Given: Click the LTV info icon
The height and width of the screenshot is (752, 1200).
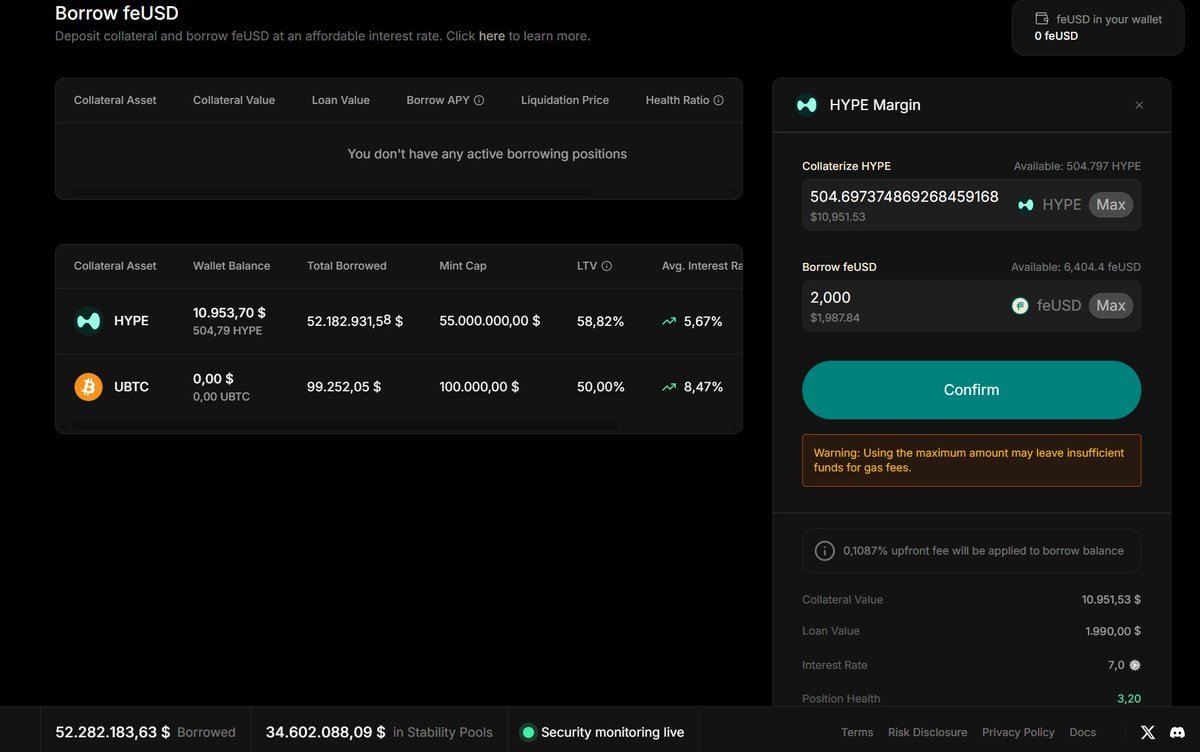Looking at the screenshot, I should (x=606, y=266).
